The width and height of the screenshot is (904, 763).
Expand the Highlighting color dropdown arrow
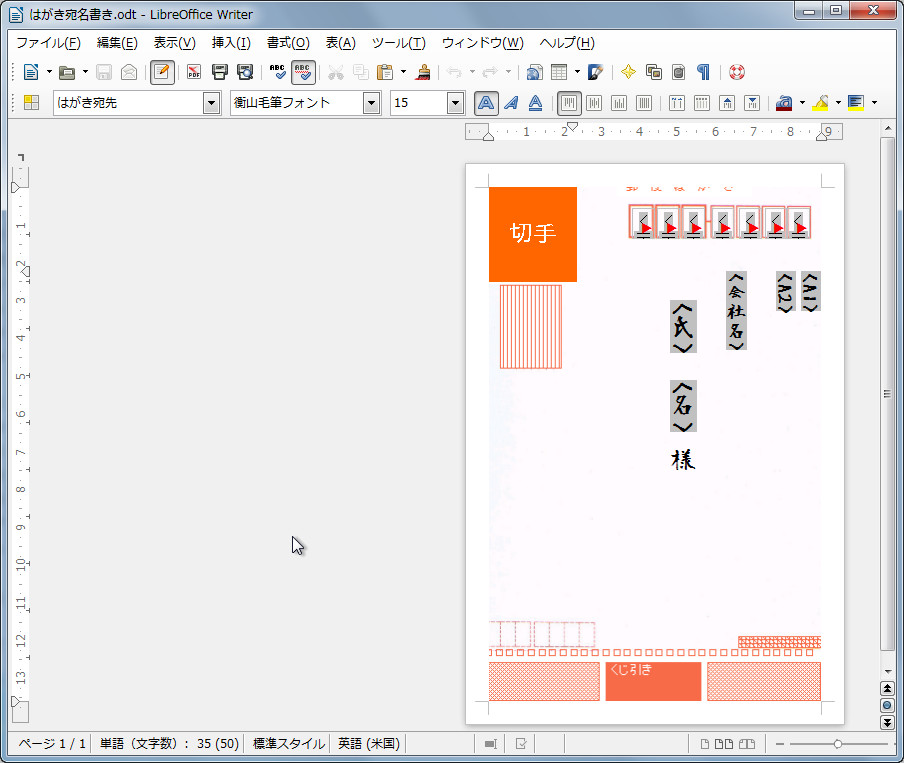coord(838,103)
